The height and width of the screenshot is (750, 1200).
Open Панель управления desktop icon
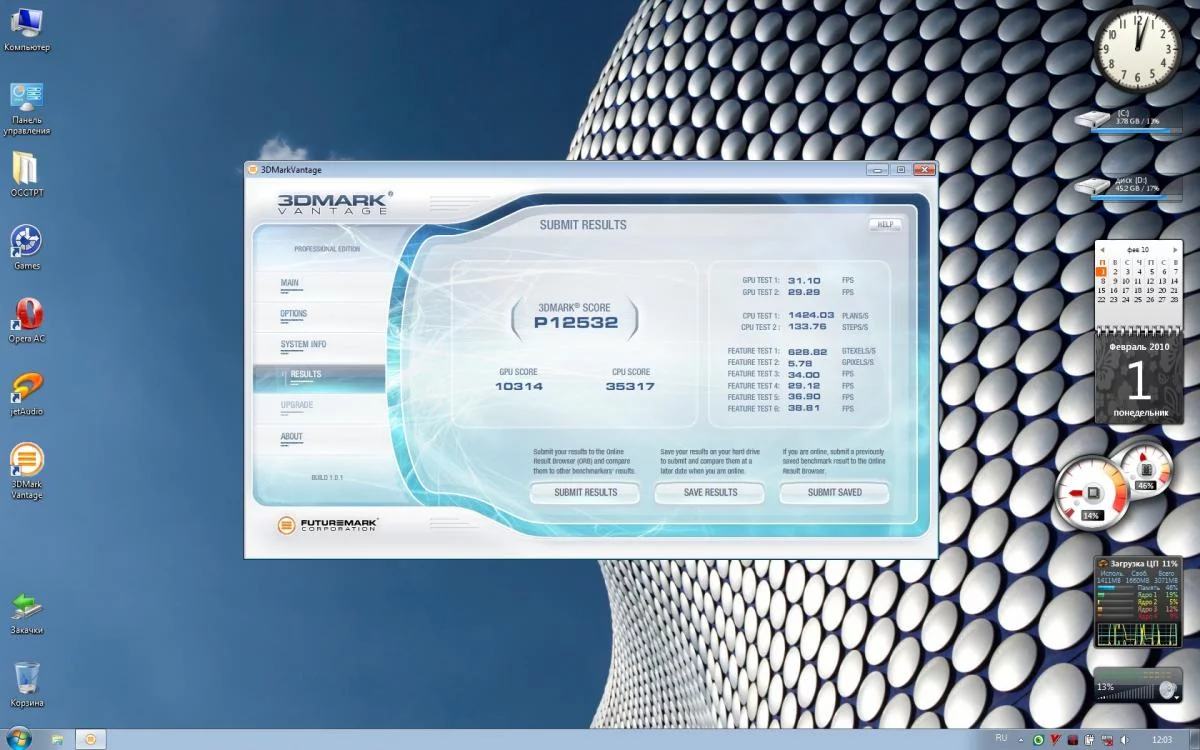point(26,108)
